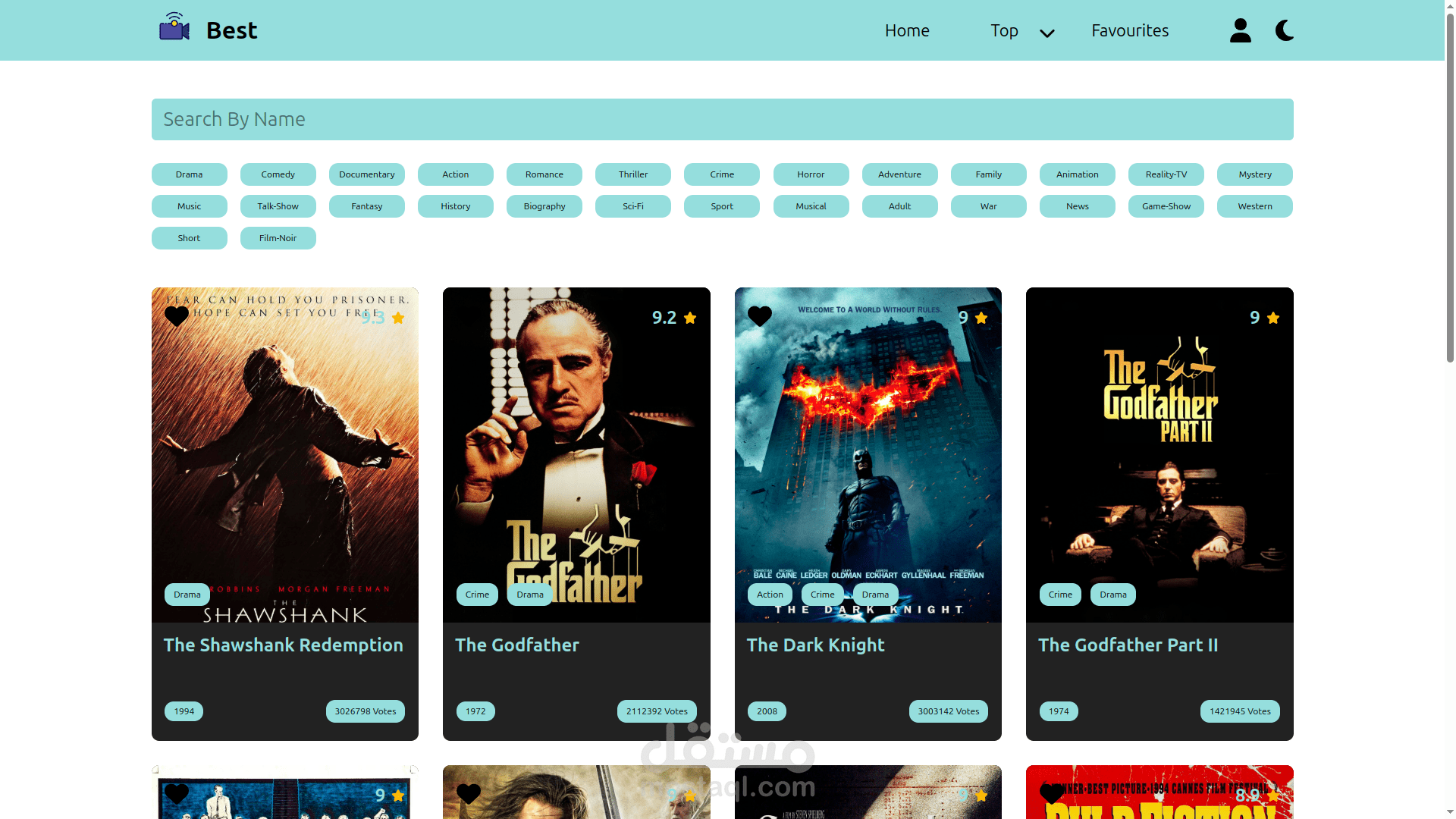The image size is (1456, 819).
Task: Choose the Sci-Fi genre filter
Action: pyautogui.click(x=633, y=206)
